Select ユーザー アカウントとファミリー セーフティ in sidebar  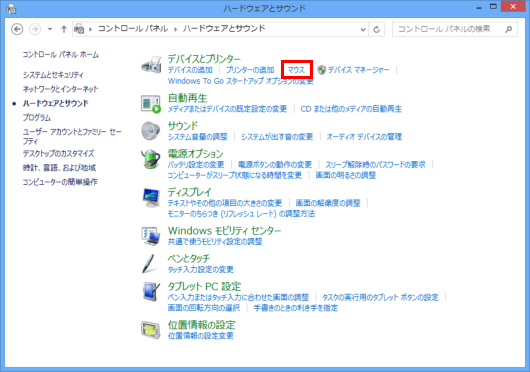[72, 136]
